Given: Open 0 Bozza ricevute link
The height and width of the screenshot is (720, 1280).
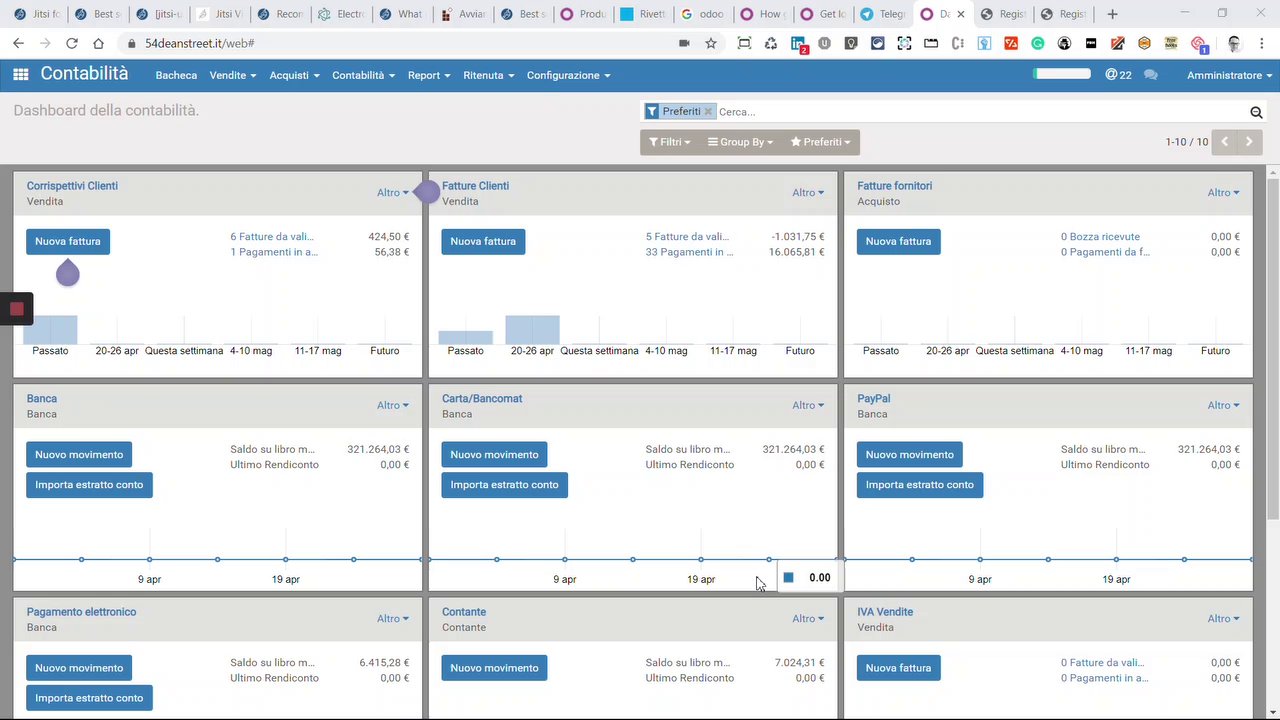Looking at the screenshot, I should click(1100, 237).
